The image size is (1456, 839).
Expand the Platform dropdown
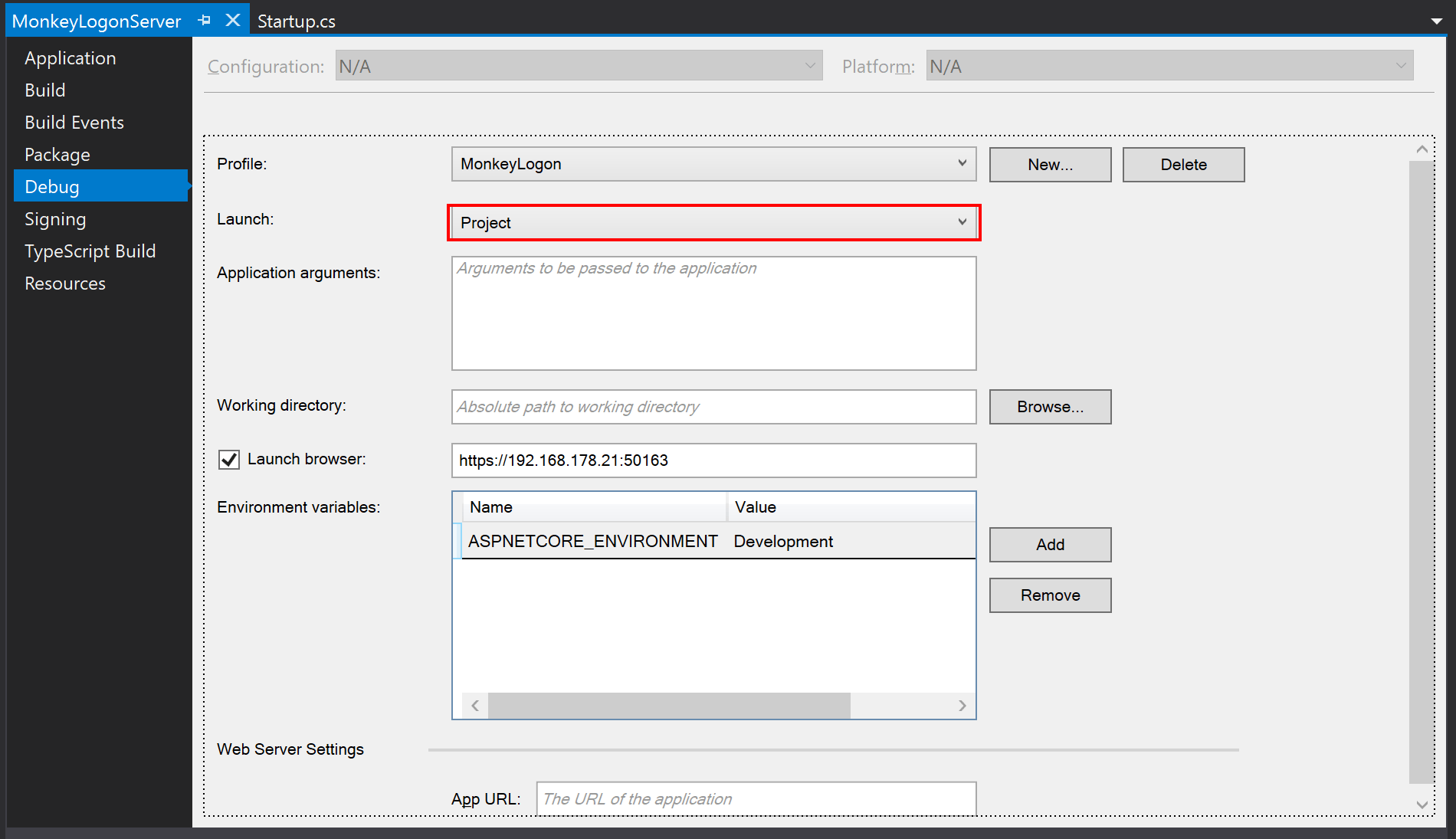1169,66
